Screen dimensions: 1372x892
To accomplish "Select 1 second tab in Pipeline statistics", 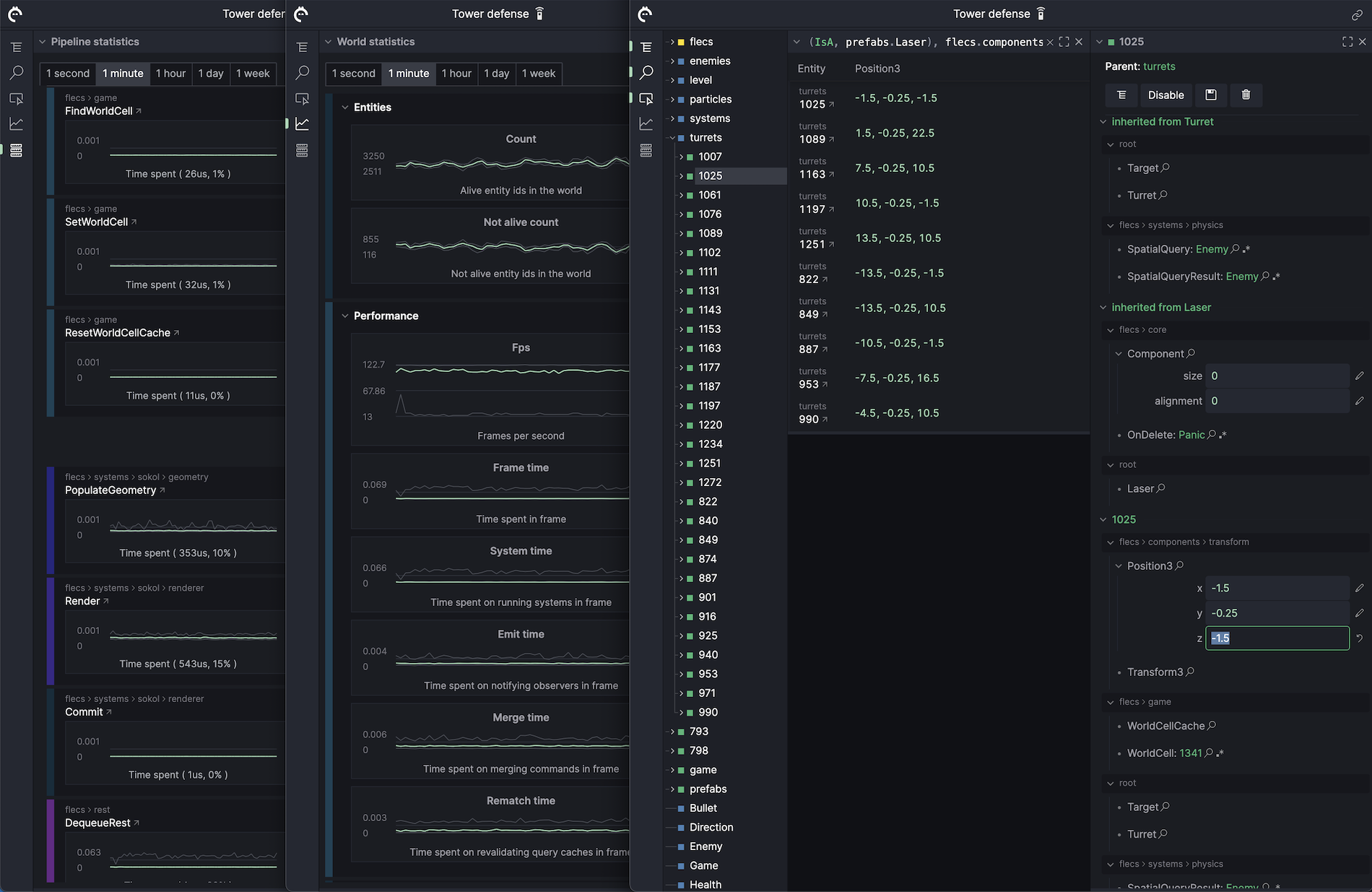I will coord(68,74).
